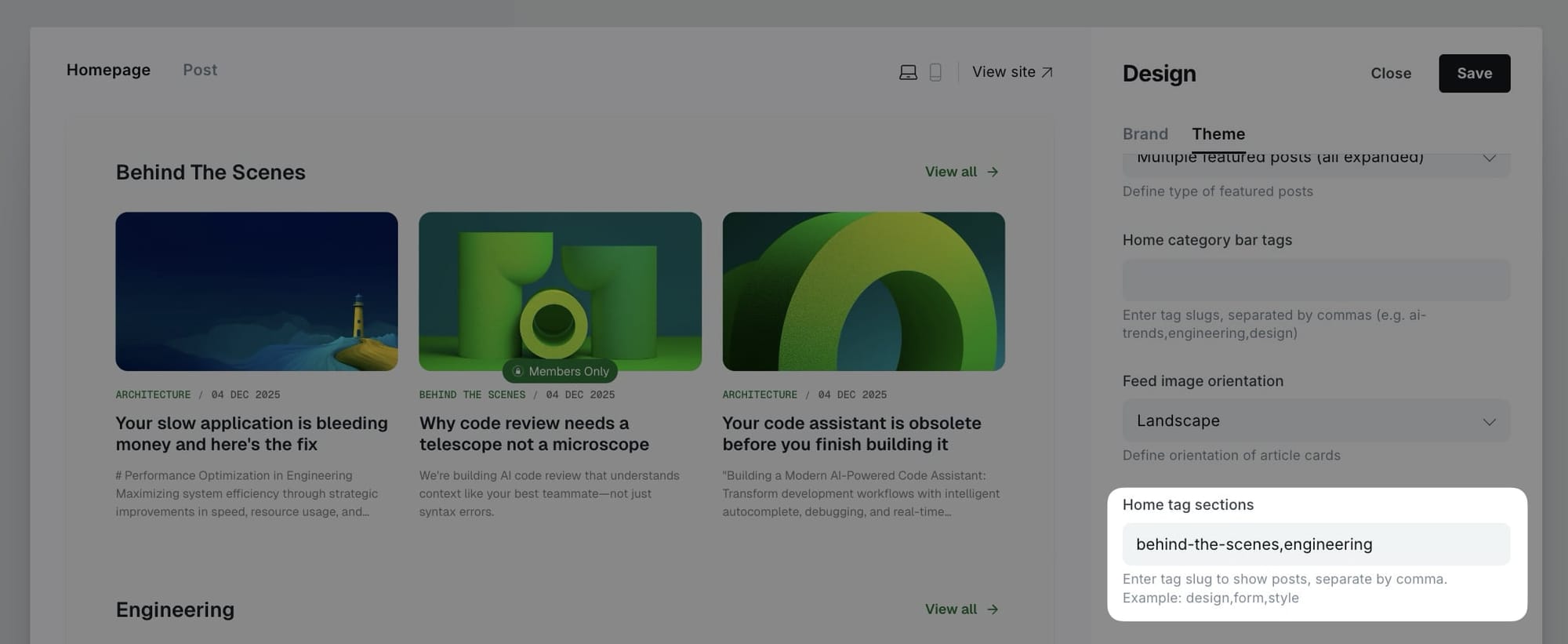Open the lighthouse article thumbnail

[256, 291]
